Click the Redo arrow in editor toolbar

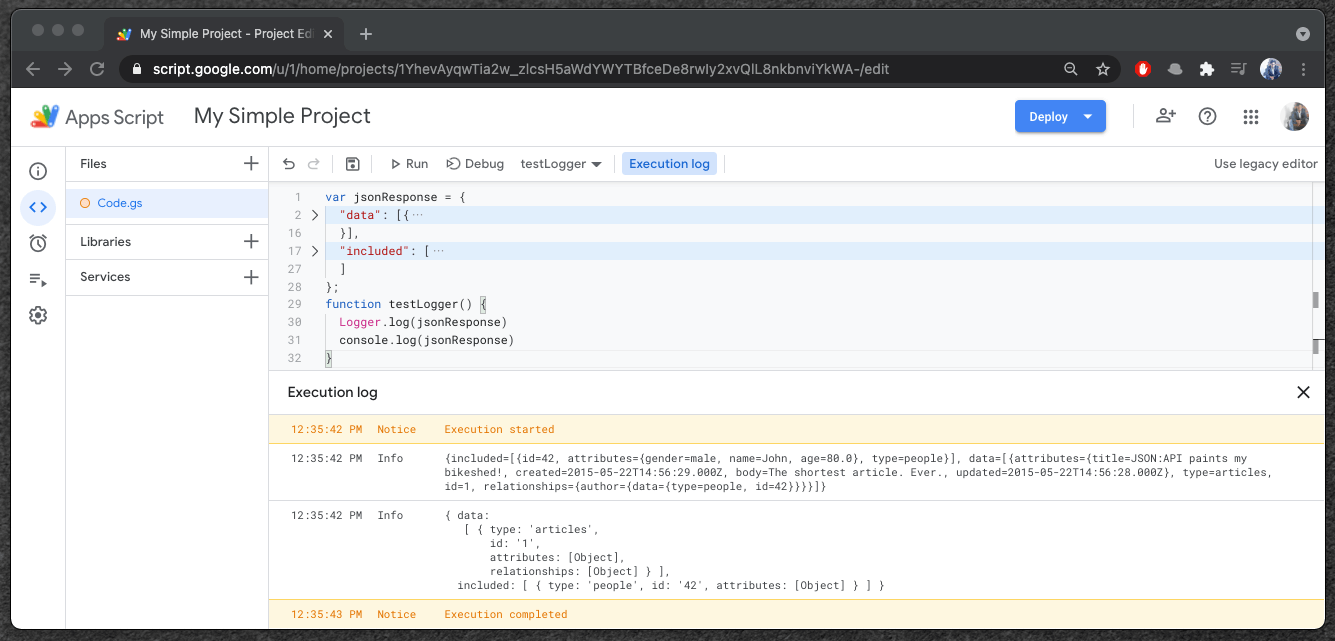(x=314, y=164)
